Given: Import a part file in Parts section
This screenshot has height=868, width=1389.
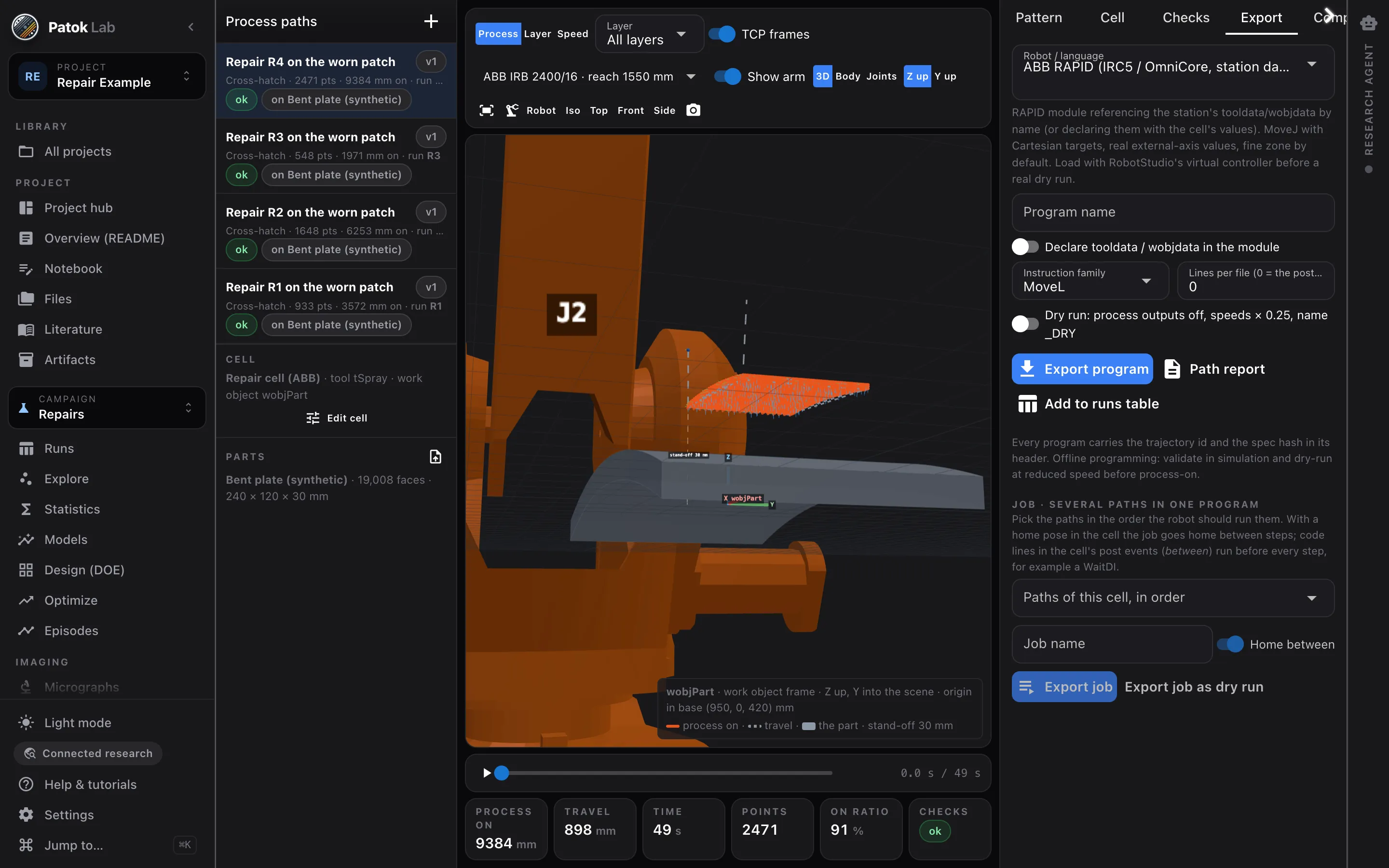Looking at the screenshot, I should tap(436, 456).
